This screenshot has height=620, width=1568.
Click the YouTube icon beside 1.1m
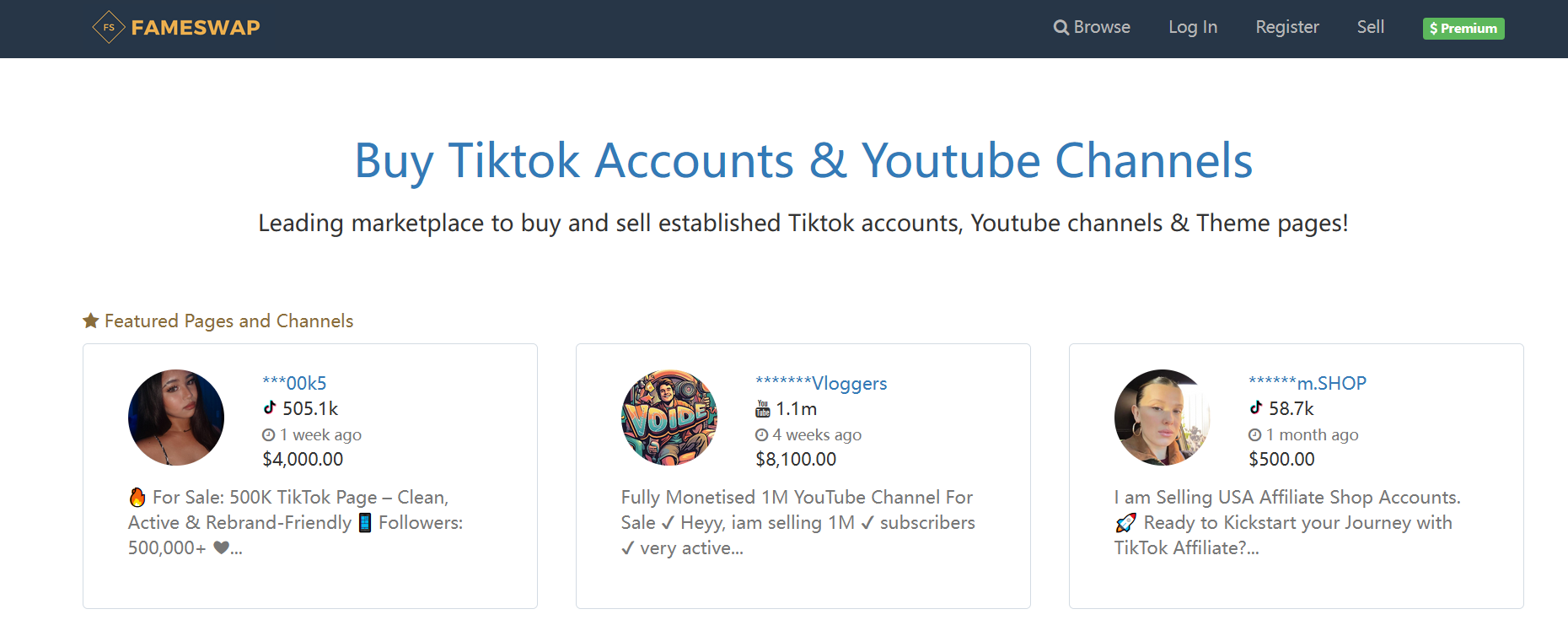pyautogui.click(x=763, y=409)
